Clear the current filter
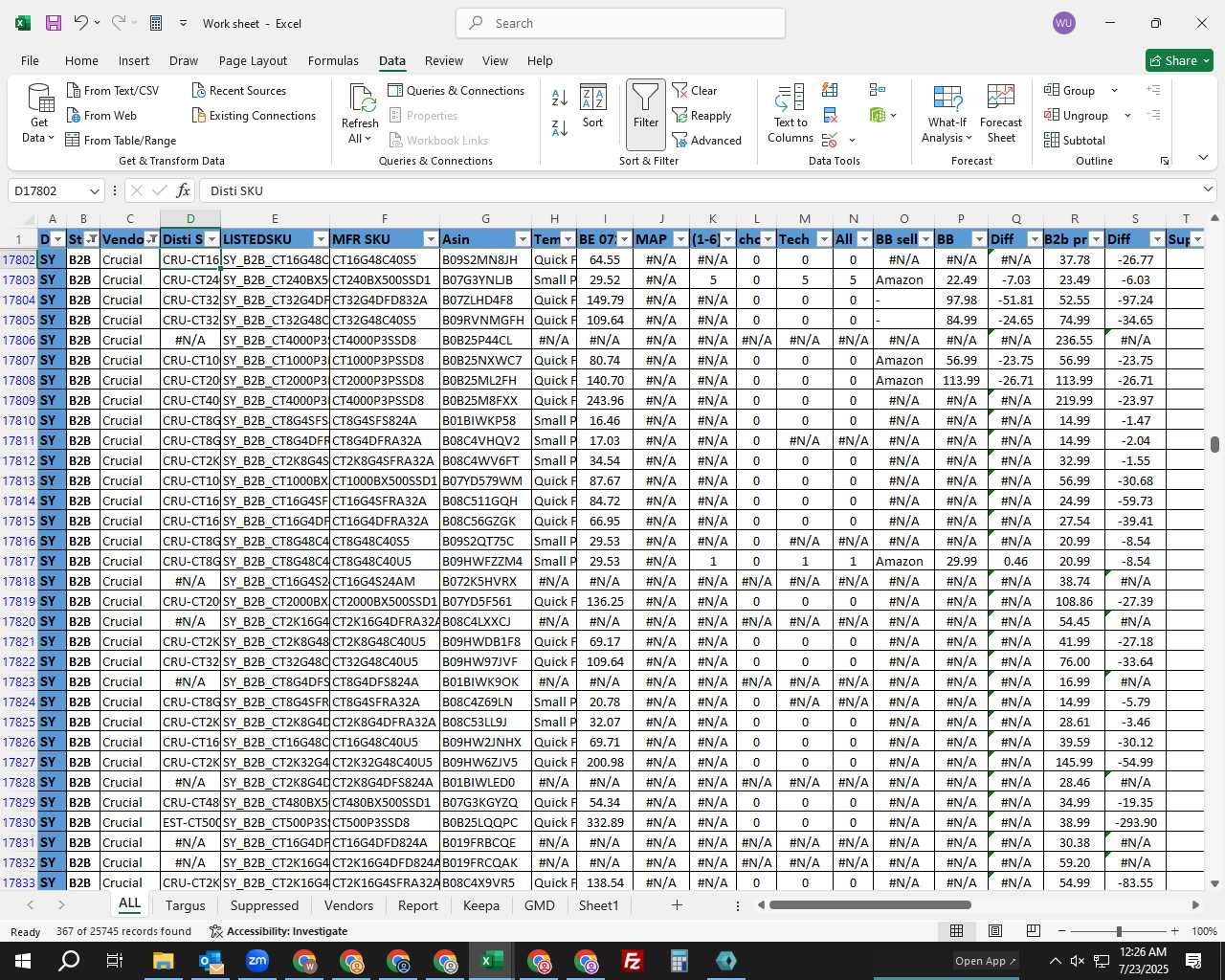1225x980 pixels. (696, 90)
